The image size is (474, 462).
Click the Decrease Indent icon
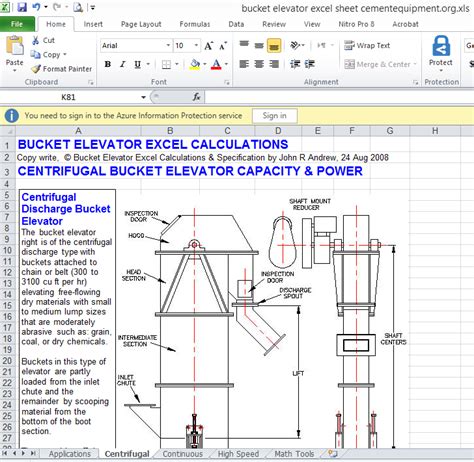pyautogui.click(x=295, y=64)
